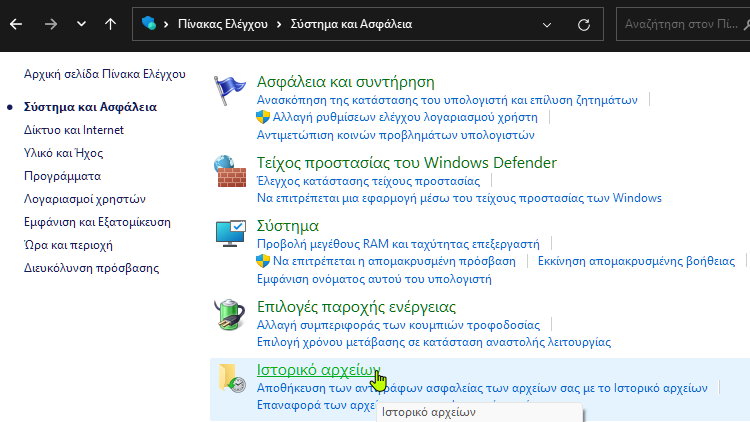Click the File History folder clock icon
Viewport: 750px width, 422px height.
[x=232, y=378]
